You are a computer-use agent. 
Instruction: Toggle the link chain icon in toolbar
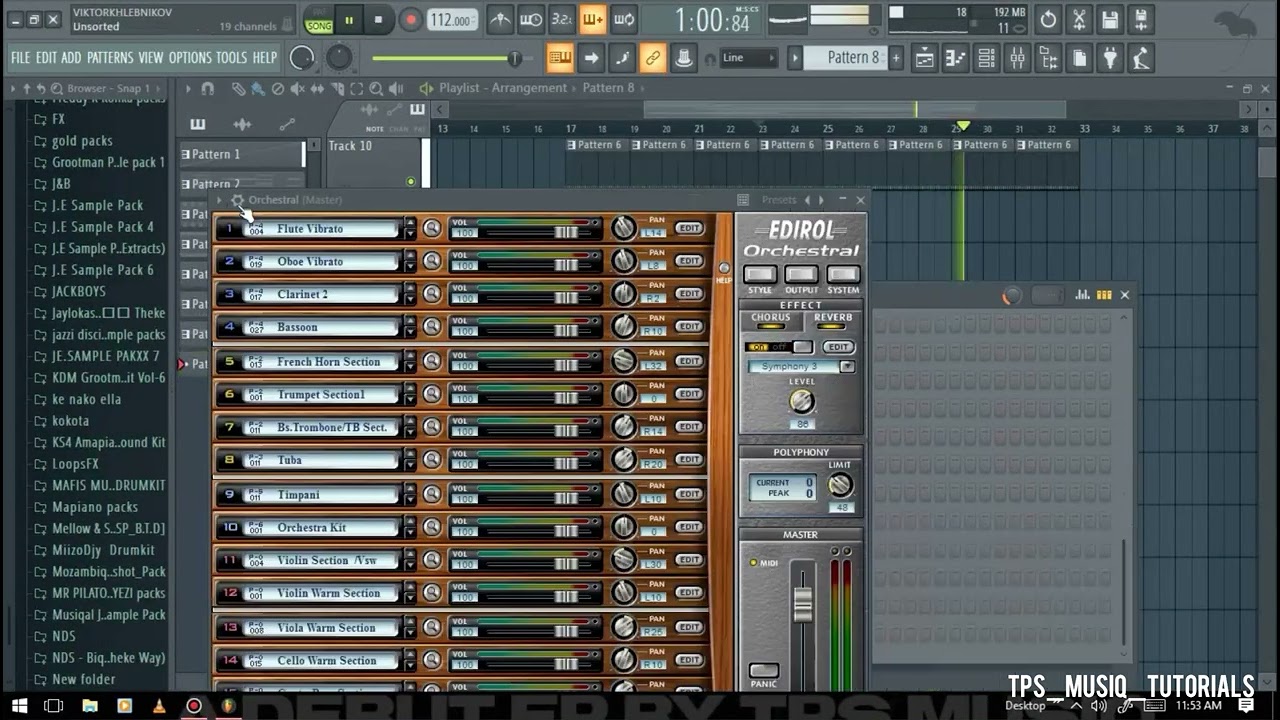click(x=653, y=58)
